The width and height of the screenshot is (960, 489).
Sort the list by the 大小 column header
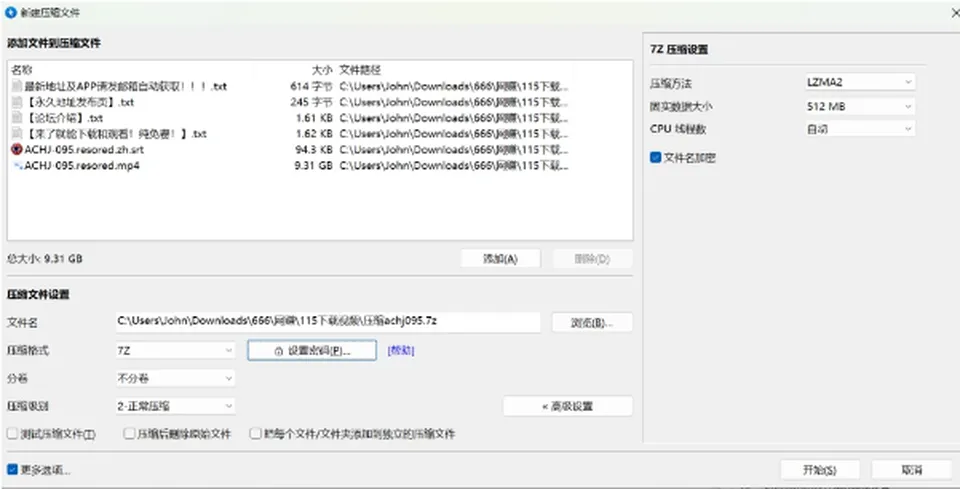pyautogui.click(x=322, y=70)
